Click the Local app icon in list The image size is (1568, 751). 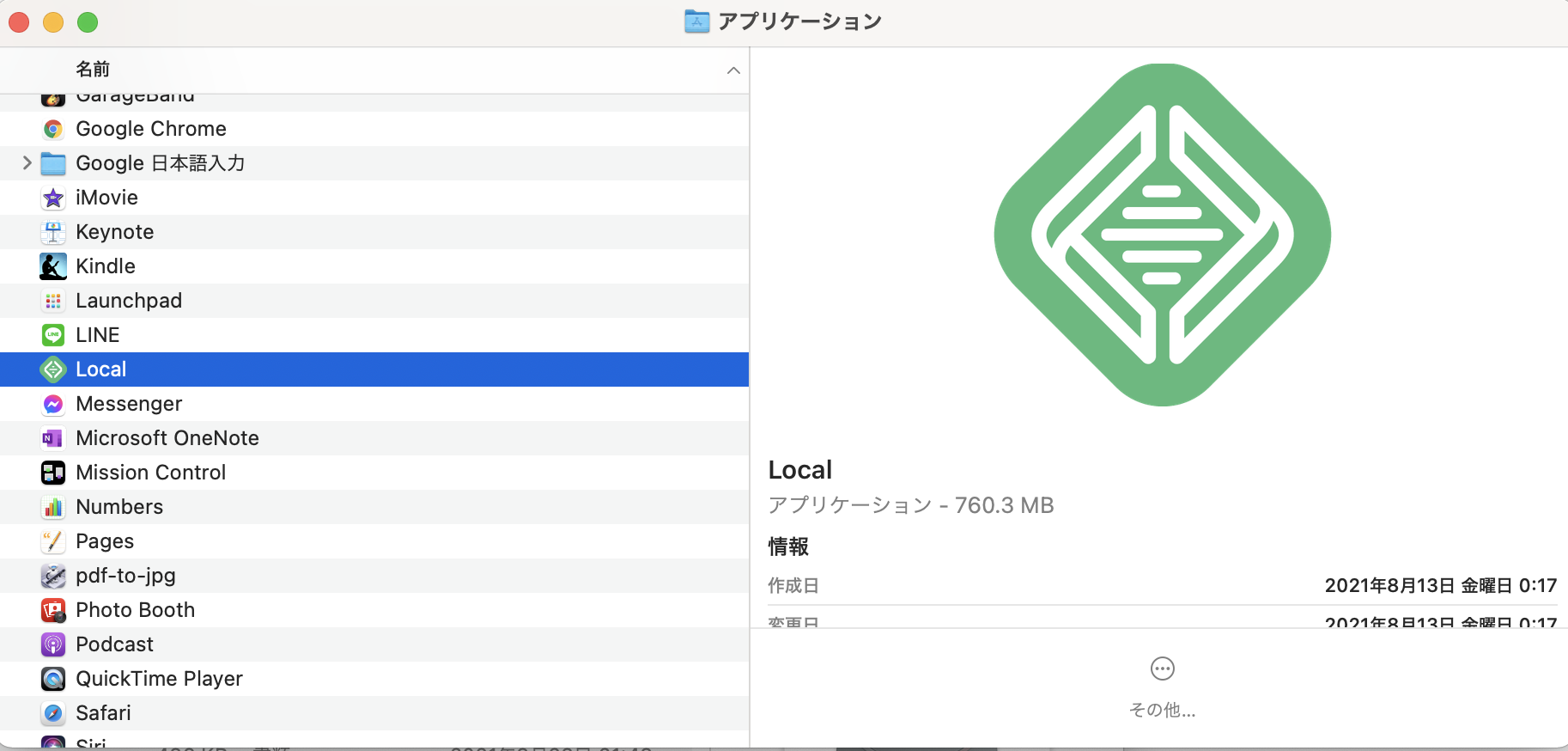click(x=53, y=369)
